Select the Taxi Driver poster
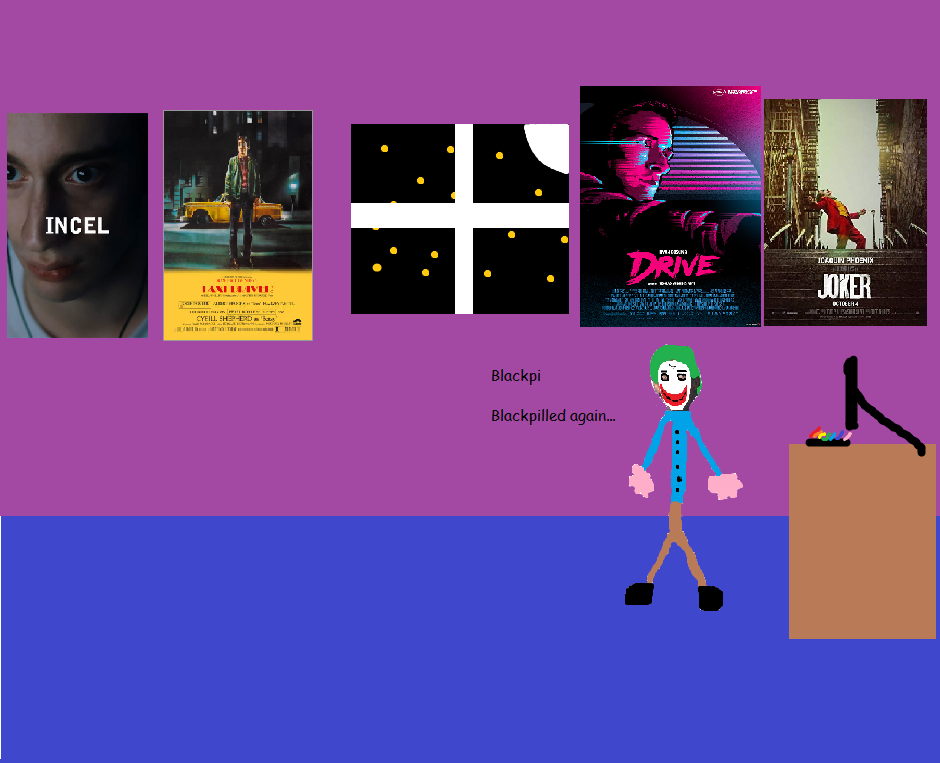The height and width of the screenshot is (763, 940). [x=238, y=225]
